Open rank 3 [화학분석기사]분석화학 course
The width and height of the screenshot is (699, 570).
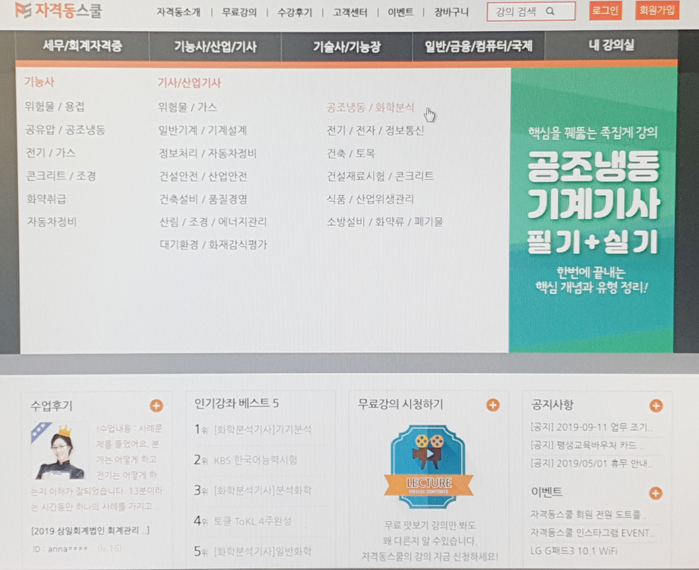[253, 491]
